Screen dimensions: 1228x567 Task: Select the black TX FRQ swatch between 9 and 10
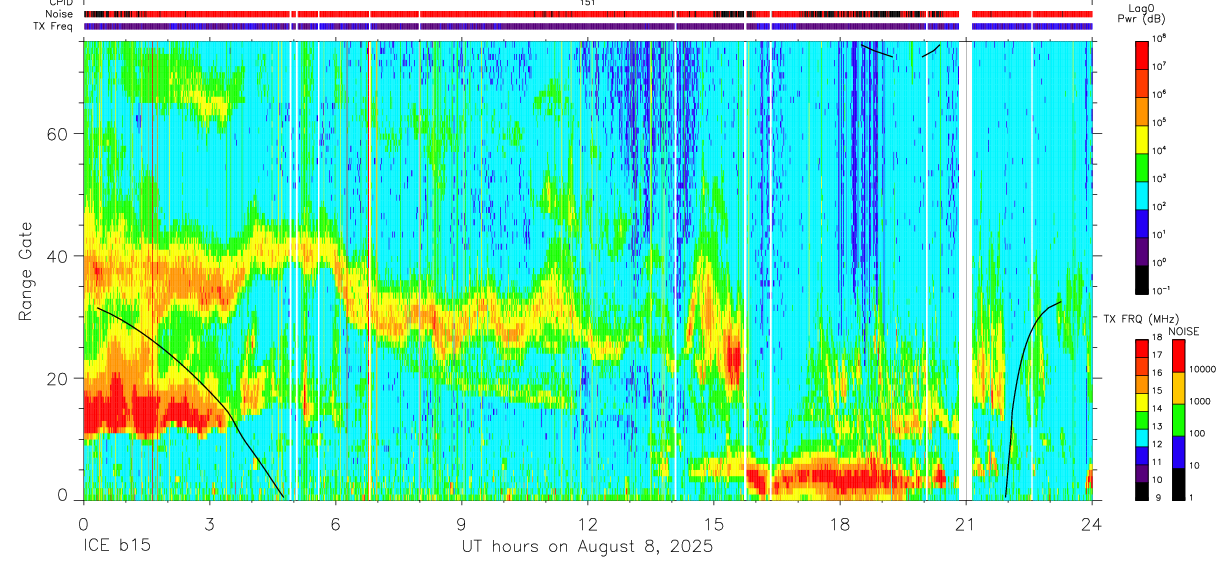(1141, 490)
